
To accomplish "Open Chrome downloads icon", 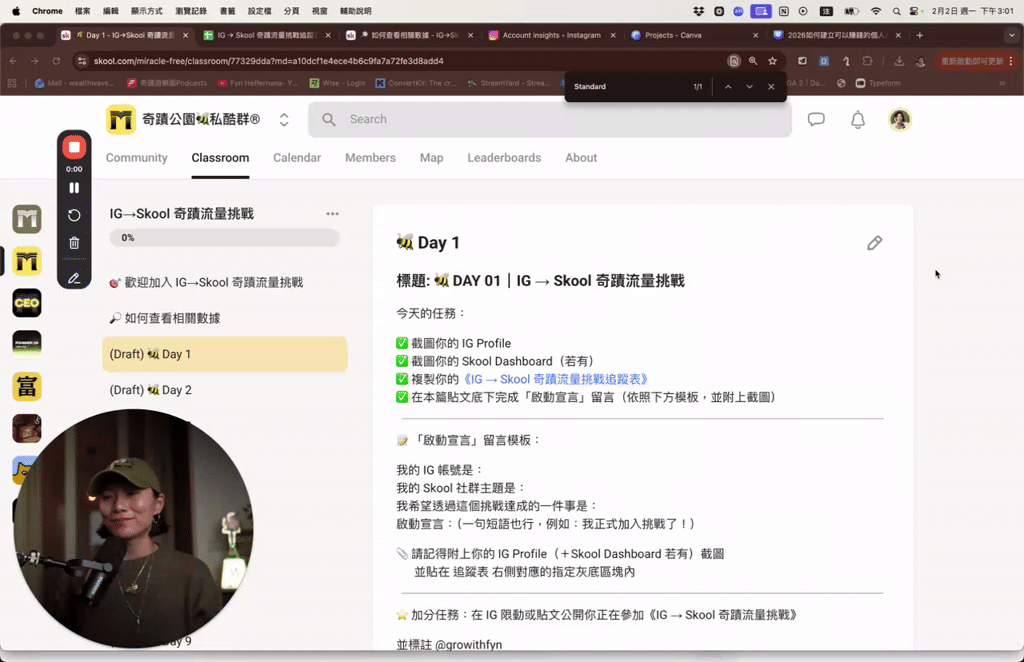I will pyautogui.click(x=899, y=61).
